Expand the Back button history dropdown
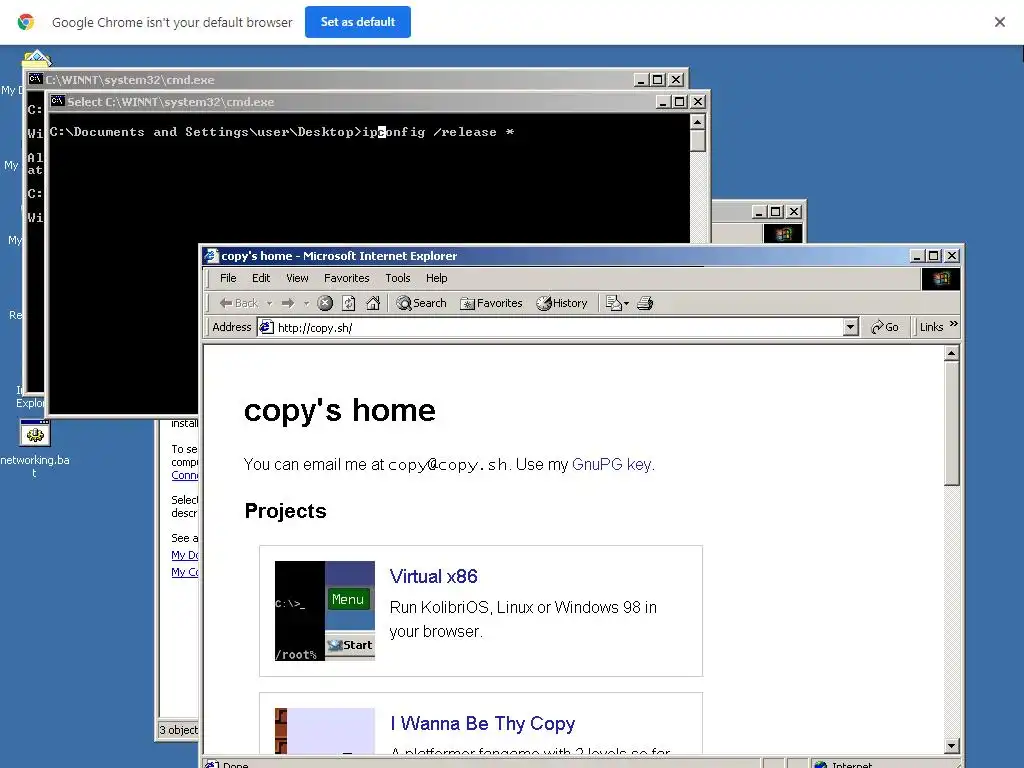 click(x=269, y=304)
